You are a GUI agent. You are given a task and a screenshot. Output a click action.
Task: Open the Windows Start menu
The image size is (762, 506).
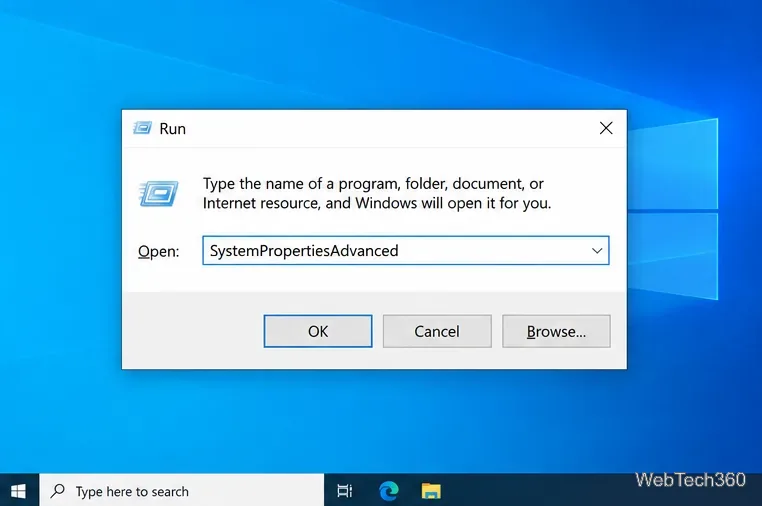tap(18, 491)
